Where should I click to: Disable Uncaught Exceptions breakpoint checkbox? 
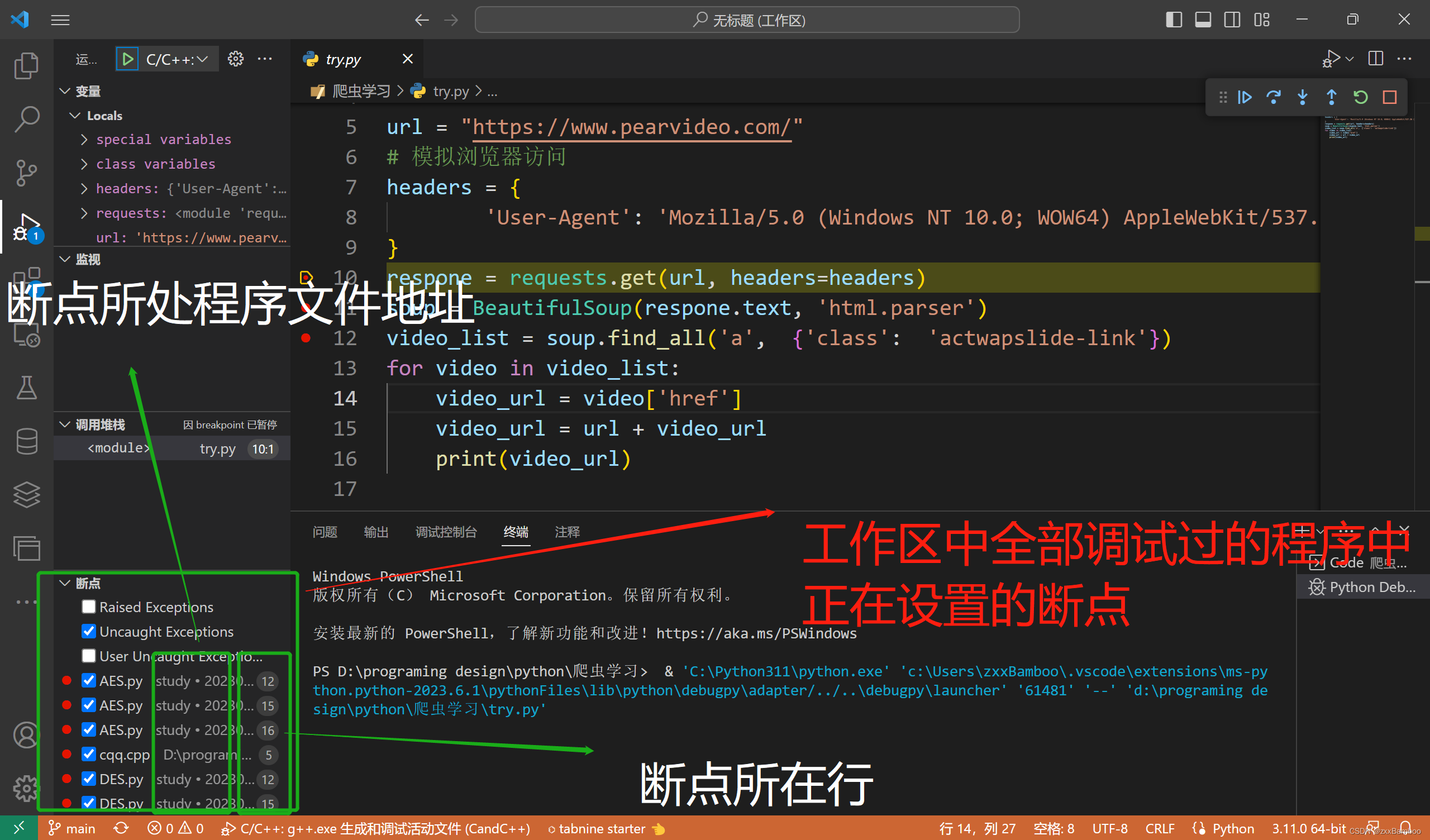pyautogui.click(x=88, y=631)
